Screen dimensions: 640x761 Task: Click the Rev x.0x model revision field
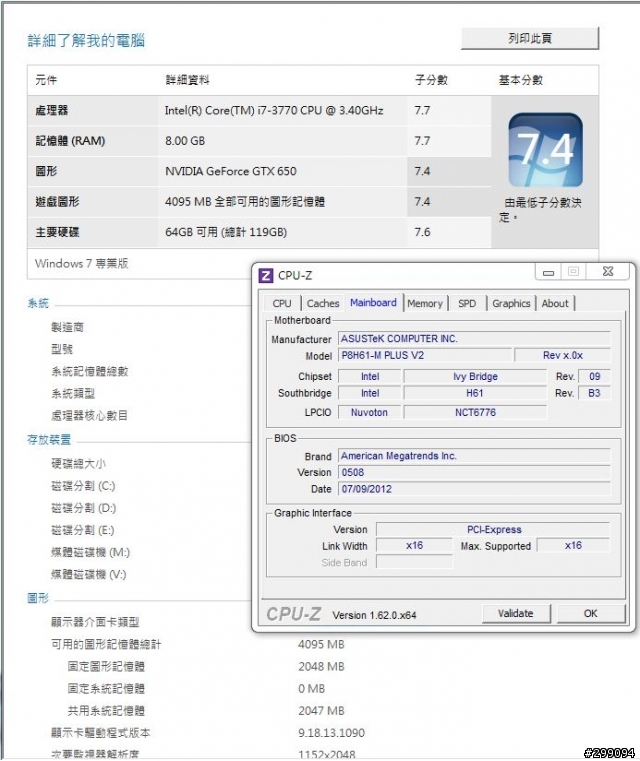tap(562, 355)
